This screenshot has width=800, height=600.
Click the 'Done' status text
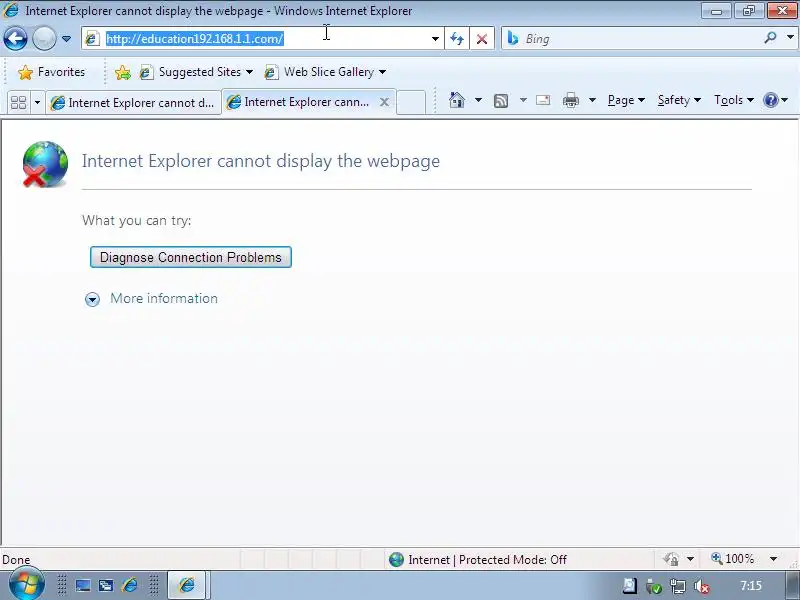(16, 560)
